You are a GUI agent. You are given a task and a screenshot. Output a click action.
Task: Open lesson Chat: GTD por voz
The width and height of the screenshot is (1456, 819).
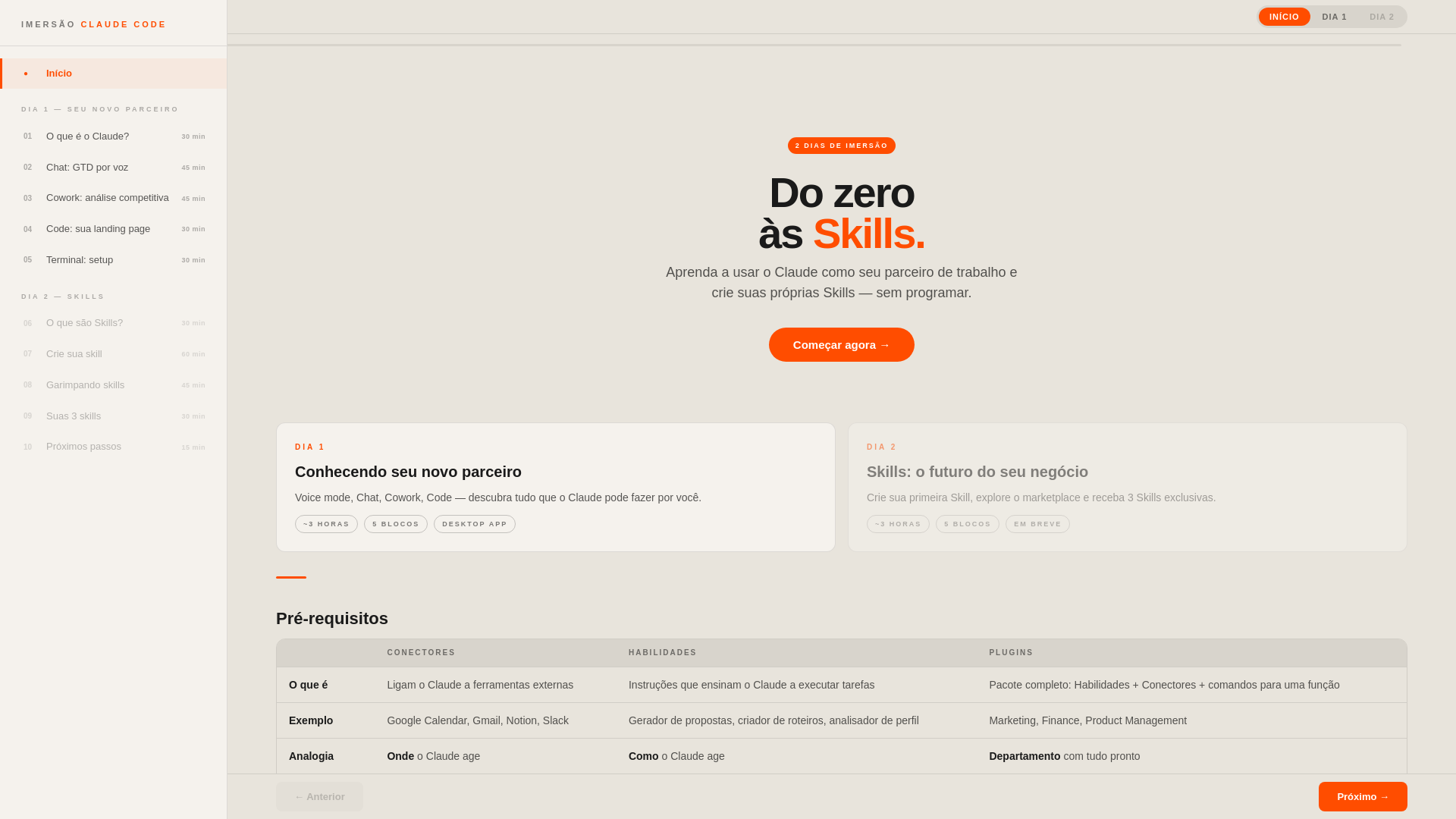coord(87,168)
